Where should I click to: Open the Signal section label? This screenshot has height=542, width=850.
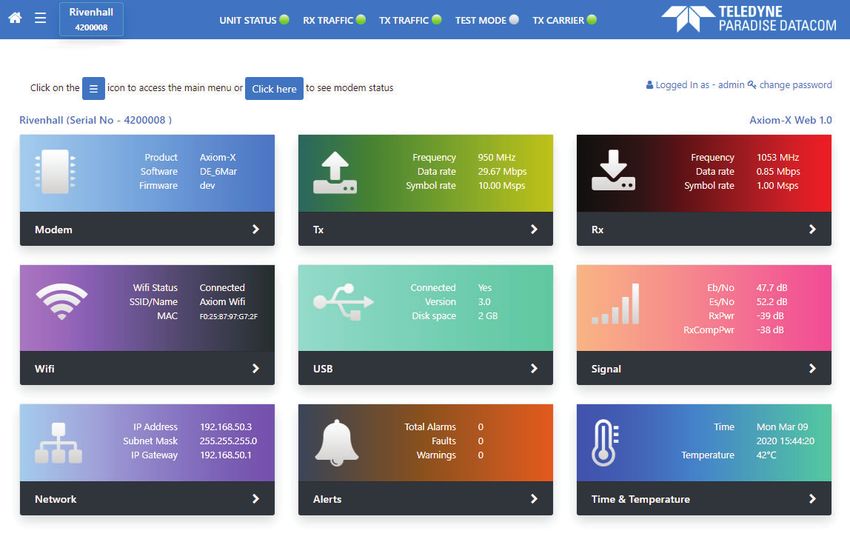pyautogui.click(x=606, y=369)
